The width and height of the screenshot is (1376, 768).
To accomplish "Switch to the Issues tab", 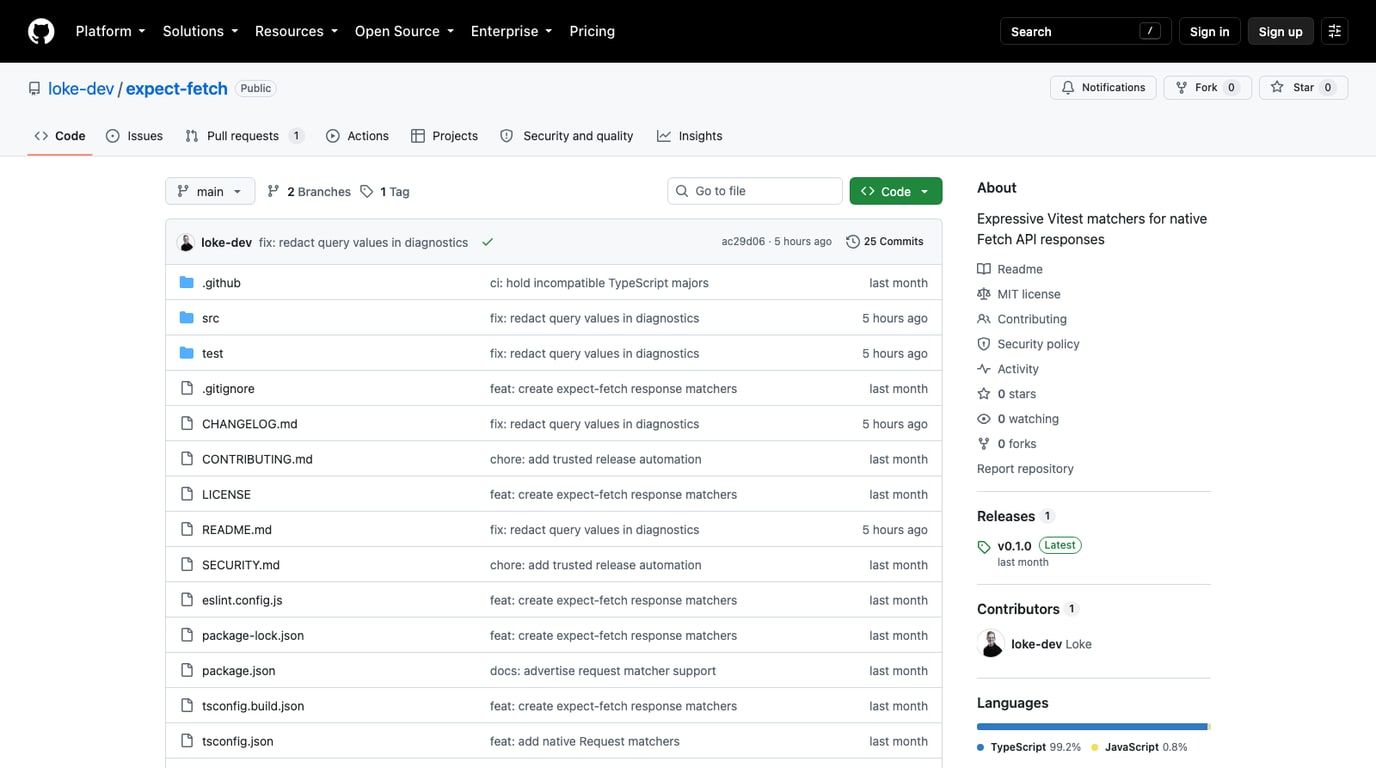I will [x=135, y=136].
